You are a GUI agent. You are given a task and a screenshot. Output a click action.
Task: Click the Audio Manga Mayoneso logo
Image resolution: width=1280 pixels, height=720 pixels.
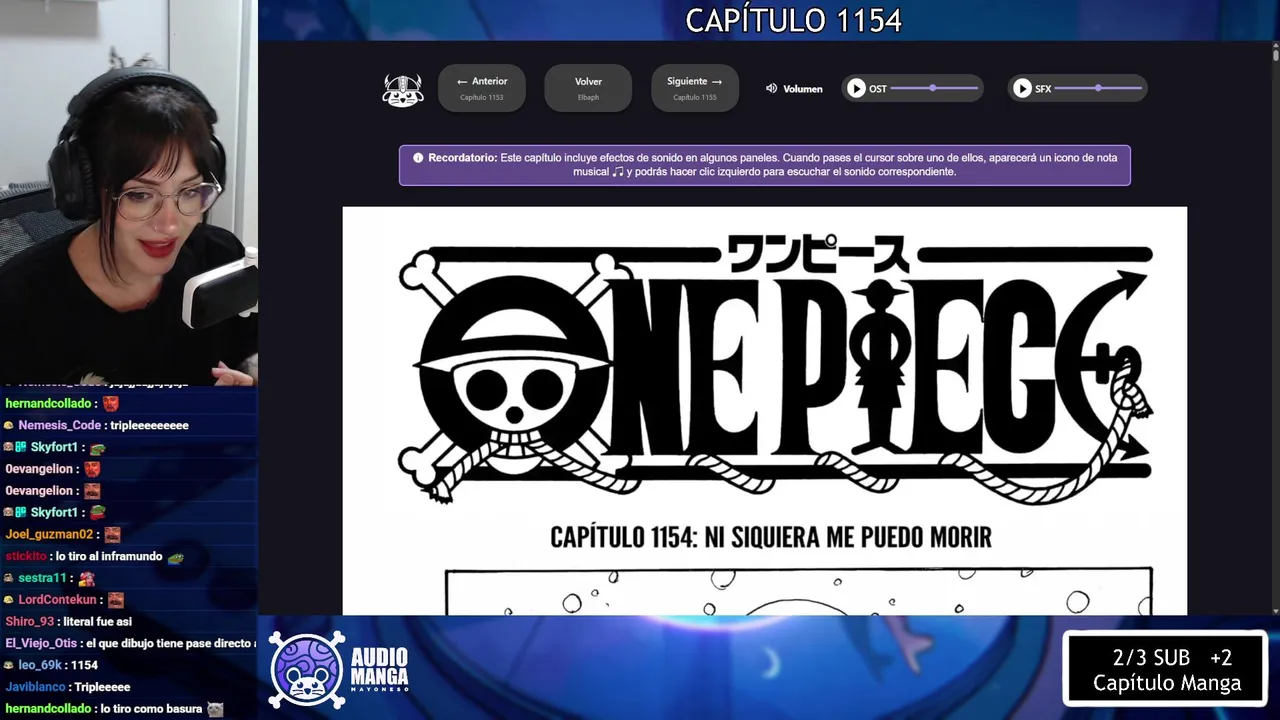(339, 670)
